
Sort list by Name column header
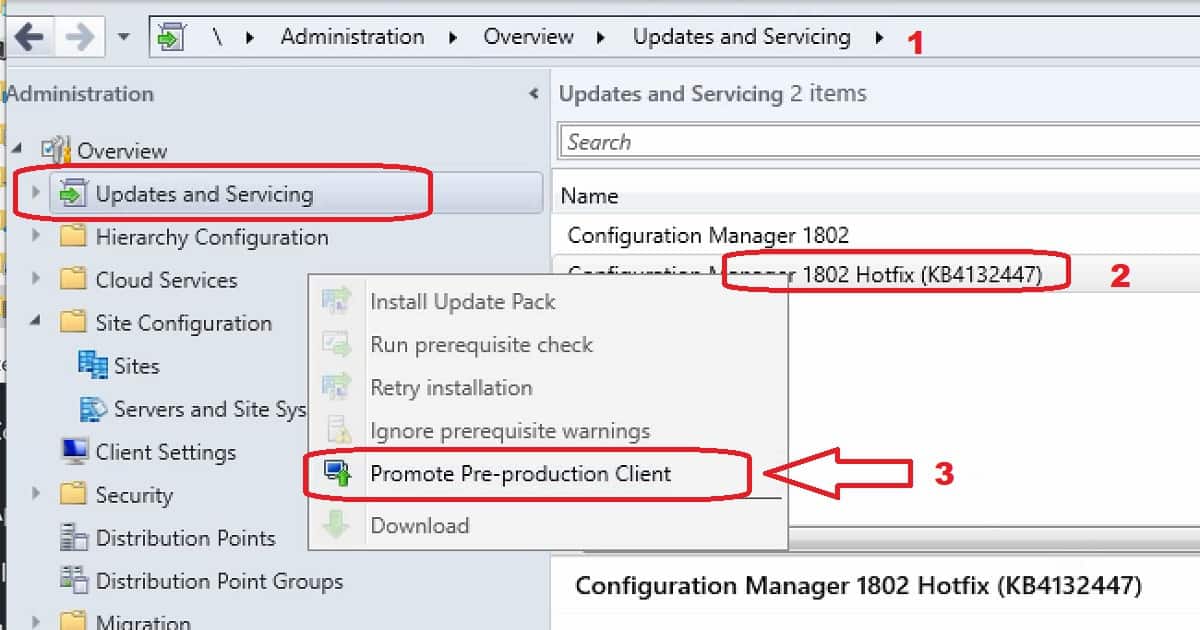589,196
